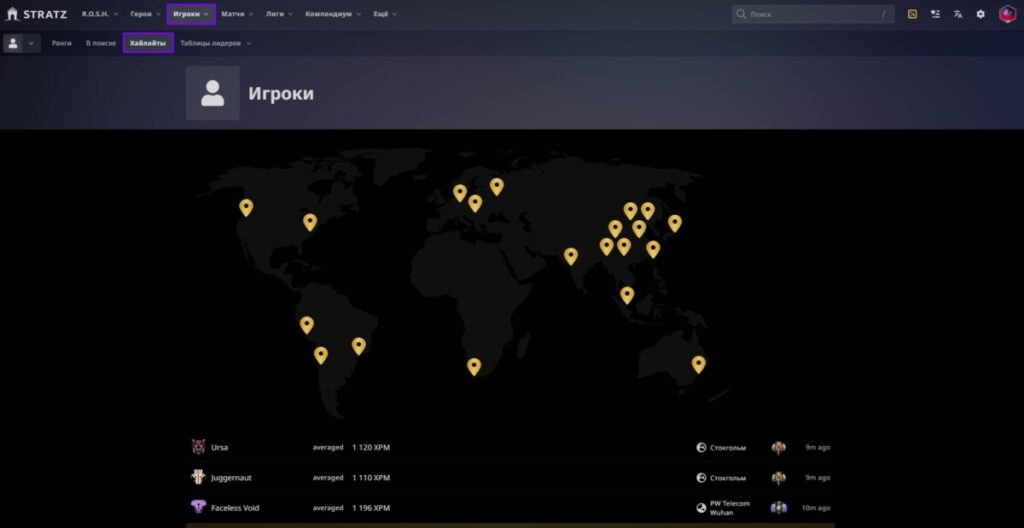Open the Таблицы лидеров dropdown
Image resolution: width=1024 pixels, height=528 pixels.
215,43
